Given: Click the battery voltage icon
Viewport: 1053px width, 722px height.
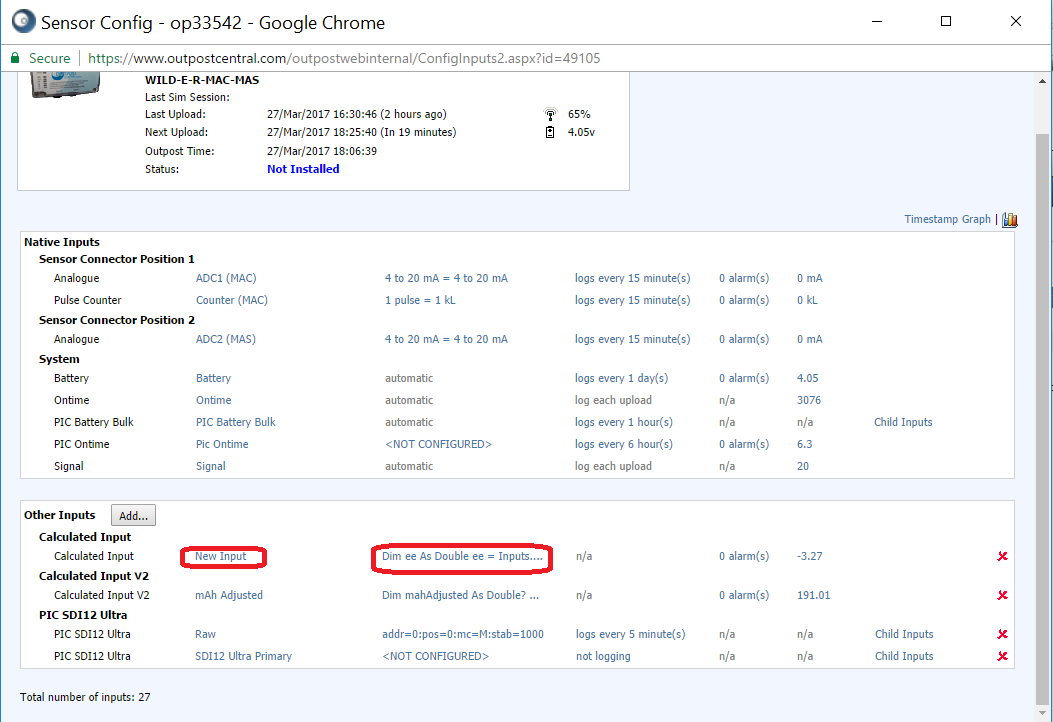Looking at the screenshot, I should coord(549,132).
